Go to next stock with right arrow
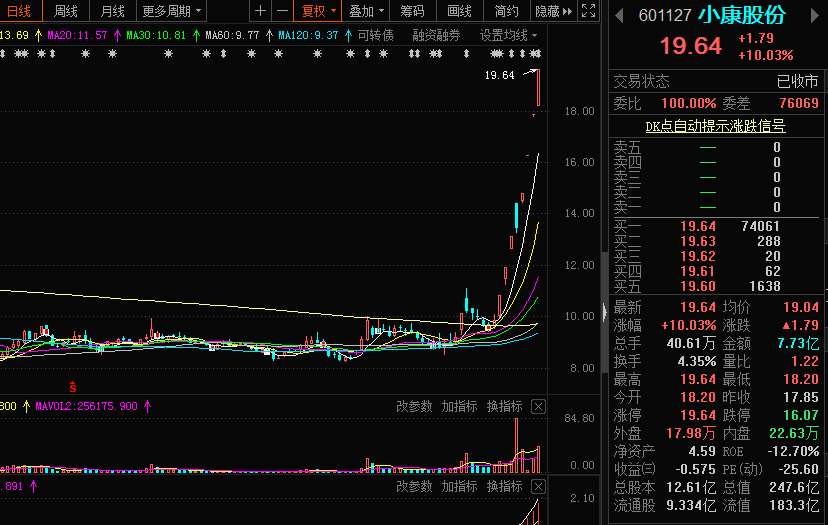The height and width of the screenshot is (525, 828). [x=814, y=16]
